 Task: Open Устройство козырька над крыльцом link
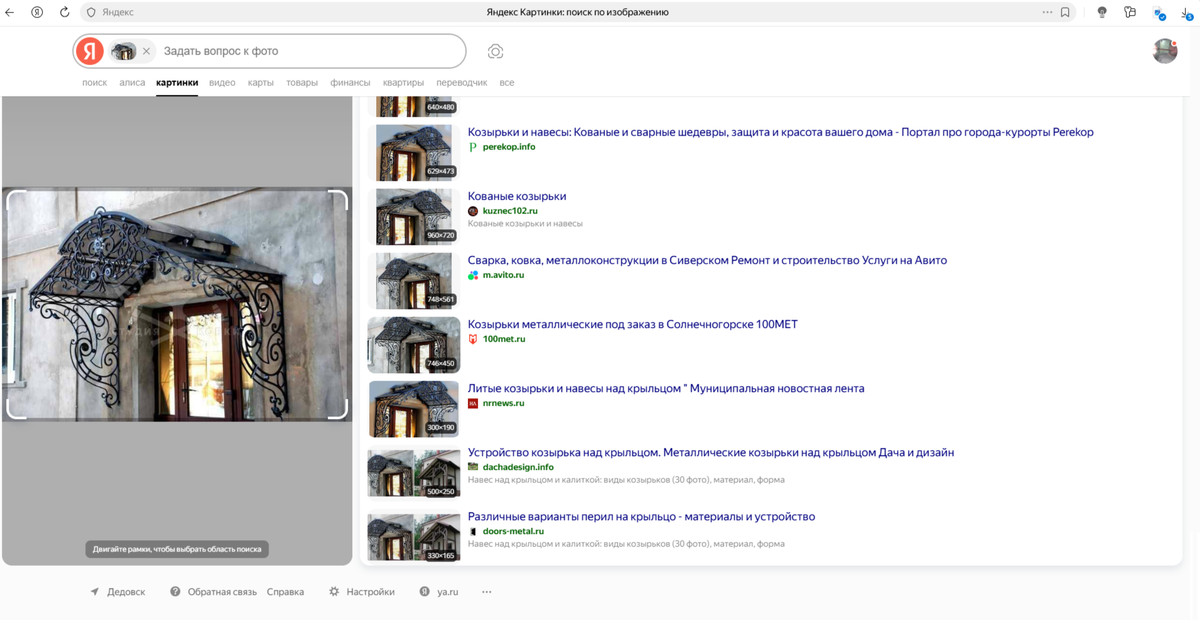(x=711, y=452)
